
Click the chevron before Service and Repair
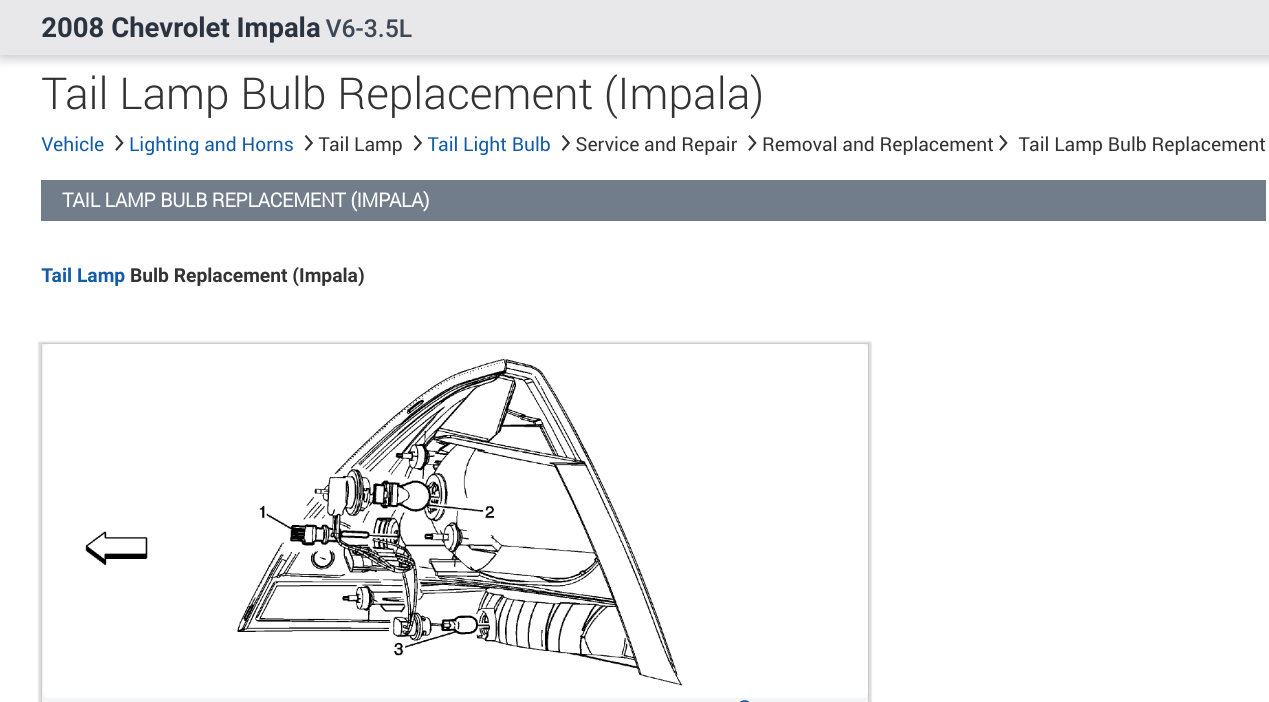click(x=564, y=144)
